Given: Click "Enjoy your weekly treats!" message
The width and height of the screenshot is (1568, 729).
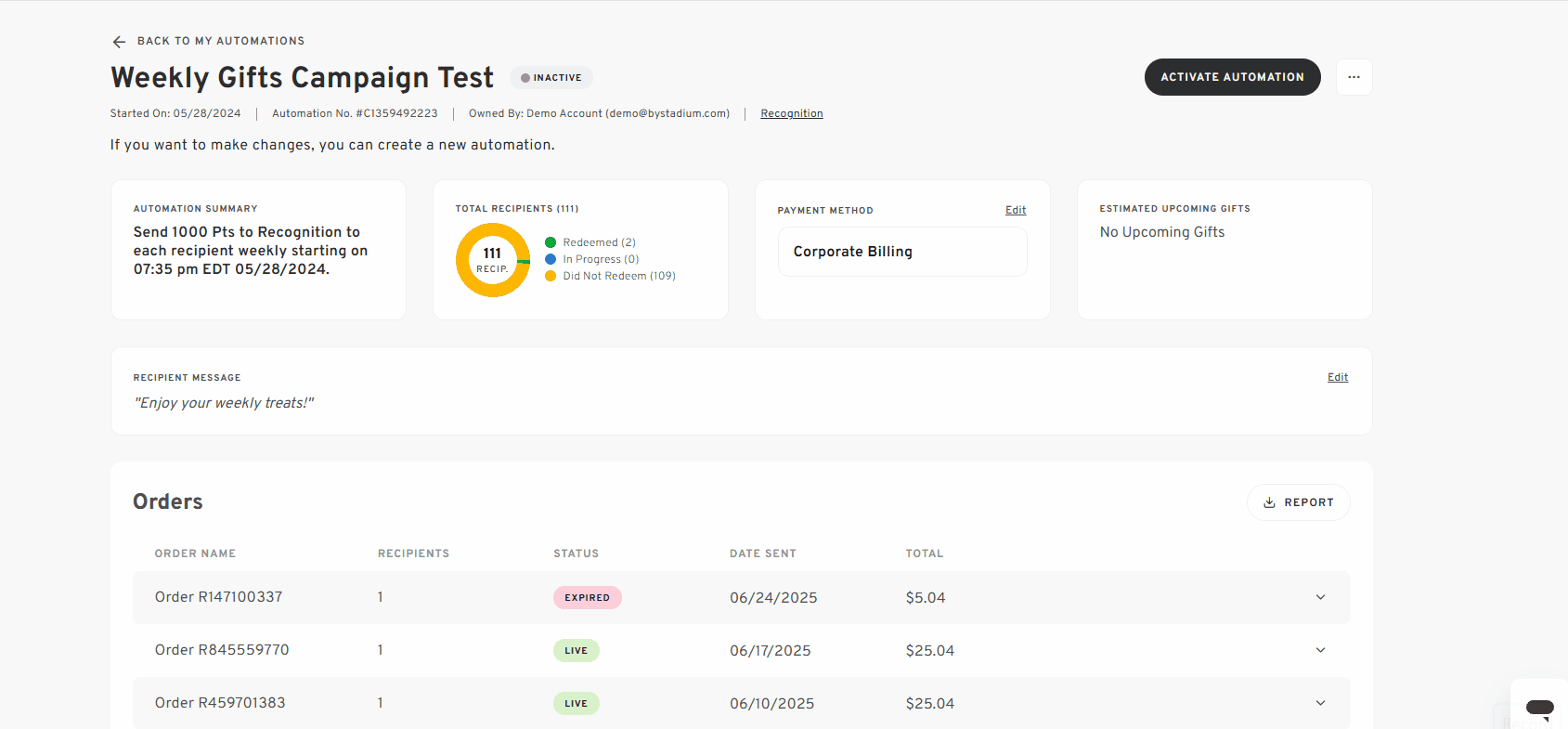Looking at the screenshot, I should [x=224, y=403].
